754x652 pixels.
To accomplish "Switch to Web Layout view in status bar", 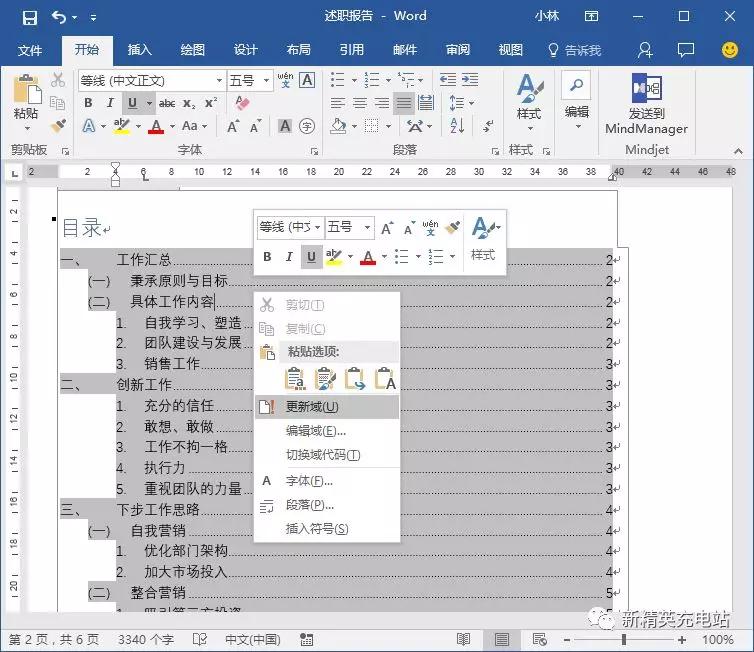I will click(x=540, y=639).
